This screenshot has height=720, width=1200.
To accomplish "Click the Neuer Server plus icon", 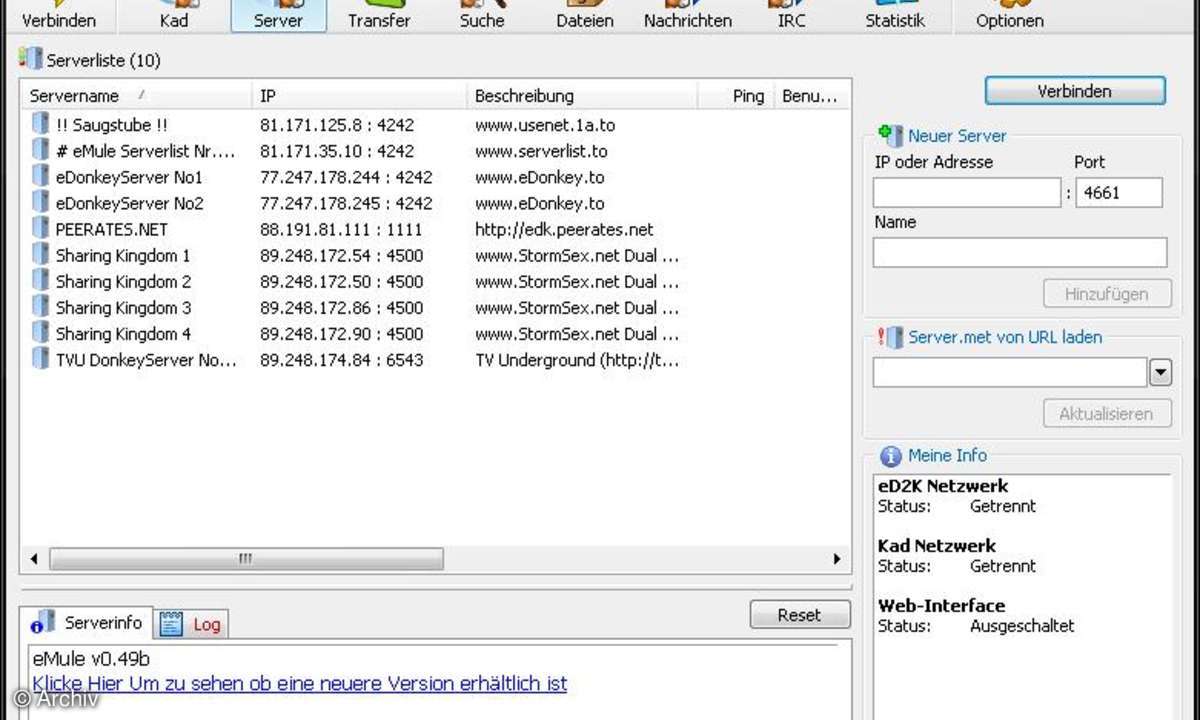I will (x=890, y=135).
